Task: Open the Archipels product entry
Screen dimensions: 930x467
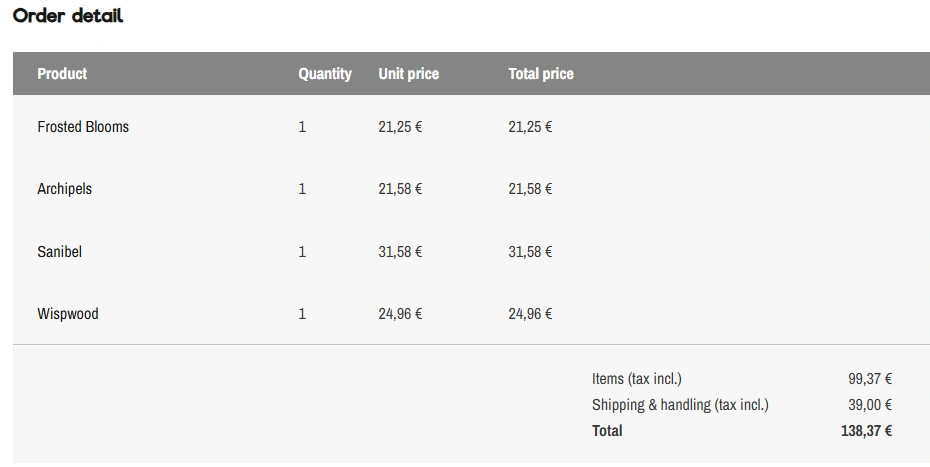Action: (64, 189)
